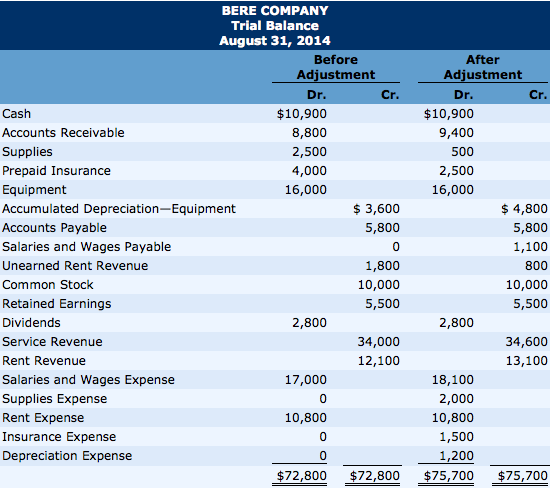Click Accumulated Depreciation credit amount $ 4,800
Viewport: 553px width, 491px height.
coord(524,209)
